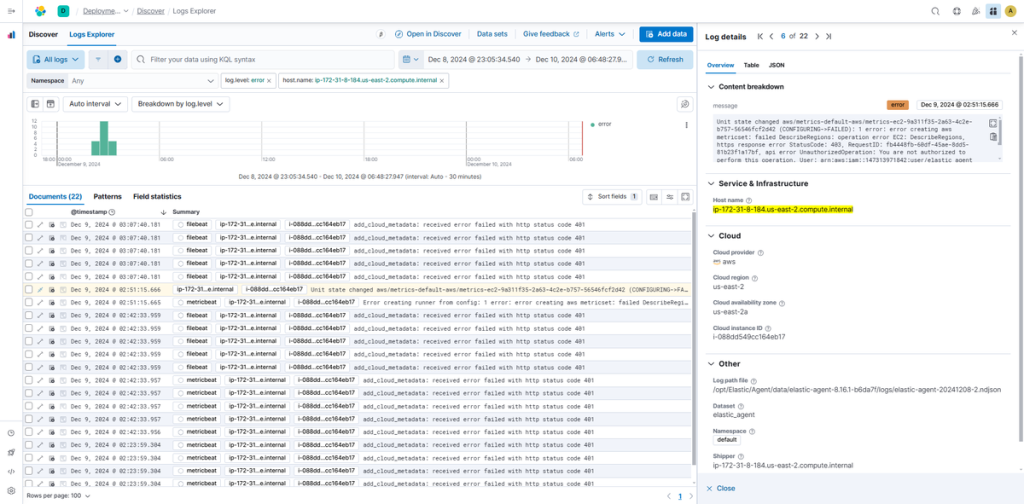This screenshot has height=504, width=1024.
Task: Check the first filebeat log row
Action: point(29,225)
